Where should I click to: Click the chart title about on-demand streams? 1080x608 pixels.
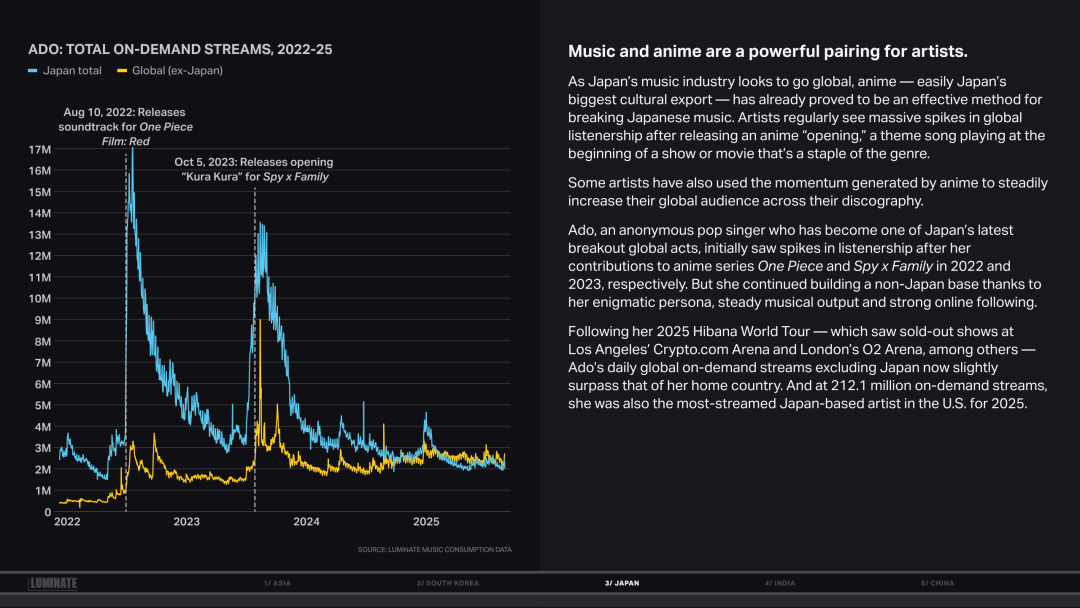(180, 48)
